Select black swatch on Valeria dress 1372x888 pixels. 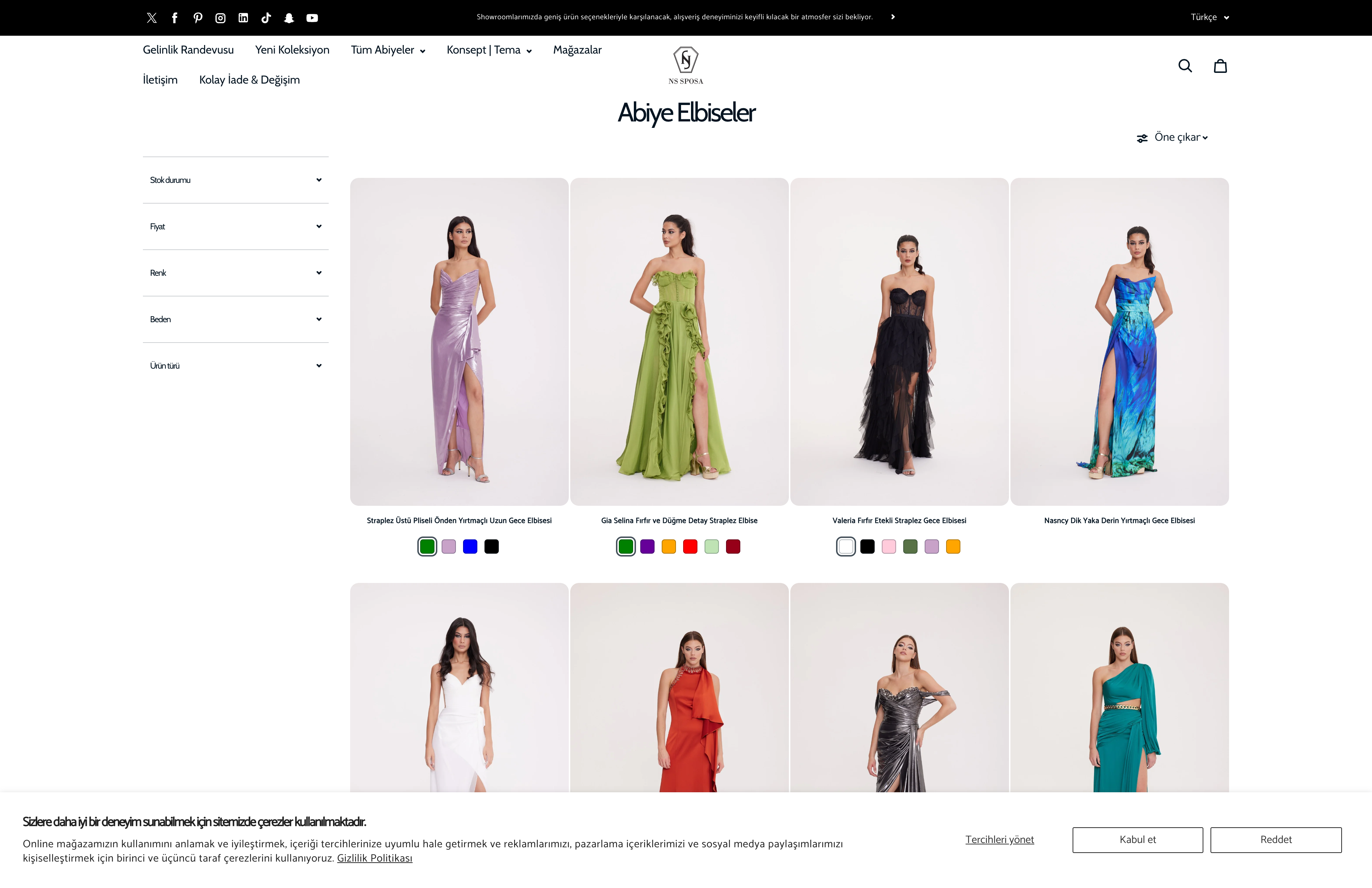coord(867,546)
